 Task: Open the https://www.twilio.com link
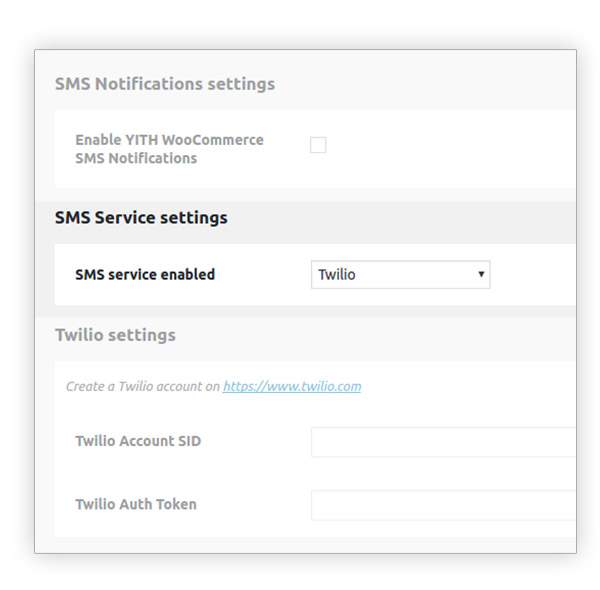coord(292,386)
